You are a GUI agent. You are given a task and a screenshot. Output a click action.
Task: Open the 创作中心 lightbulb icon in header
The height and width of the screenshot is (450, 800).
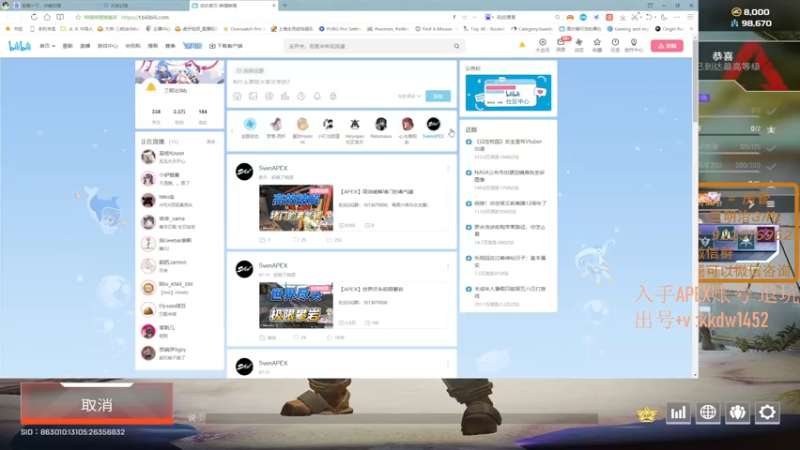(x=634, y=45)
